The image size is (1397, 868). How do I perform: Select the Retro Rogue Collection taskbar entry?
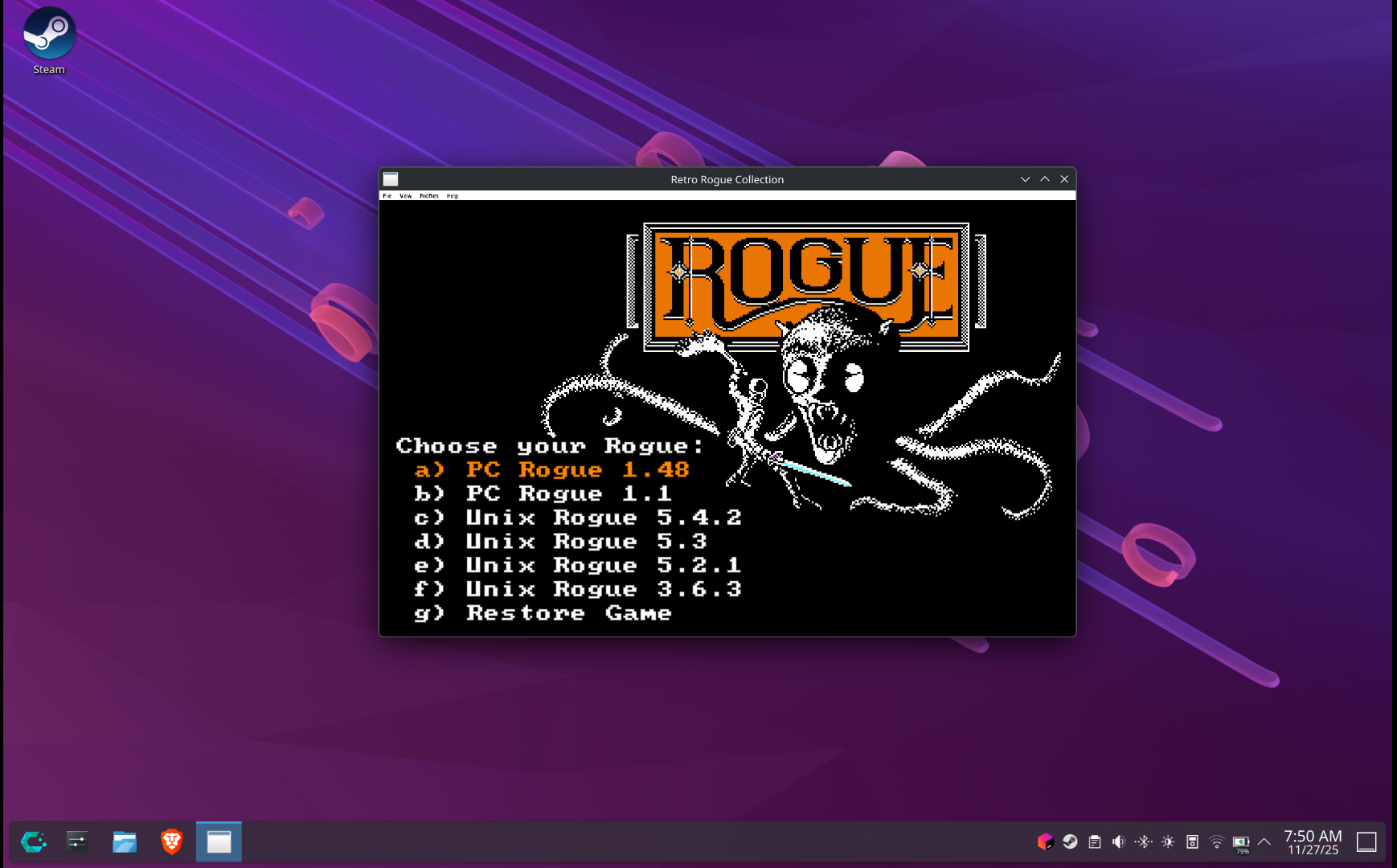point(219,841)
